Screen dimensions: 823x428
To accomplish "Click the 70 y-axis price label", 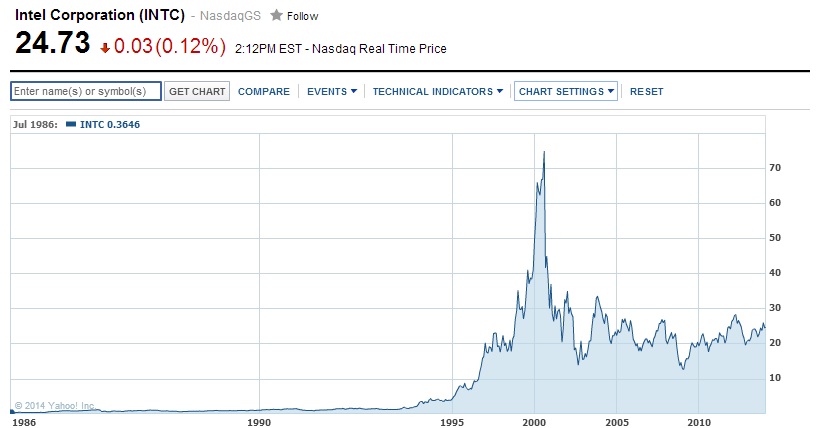I will (x=775, y=168).
